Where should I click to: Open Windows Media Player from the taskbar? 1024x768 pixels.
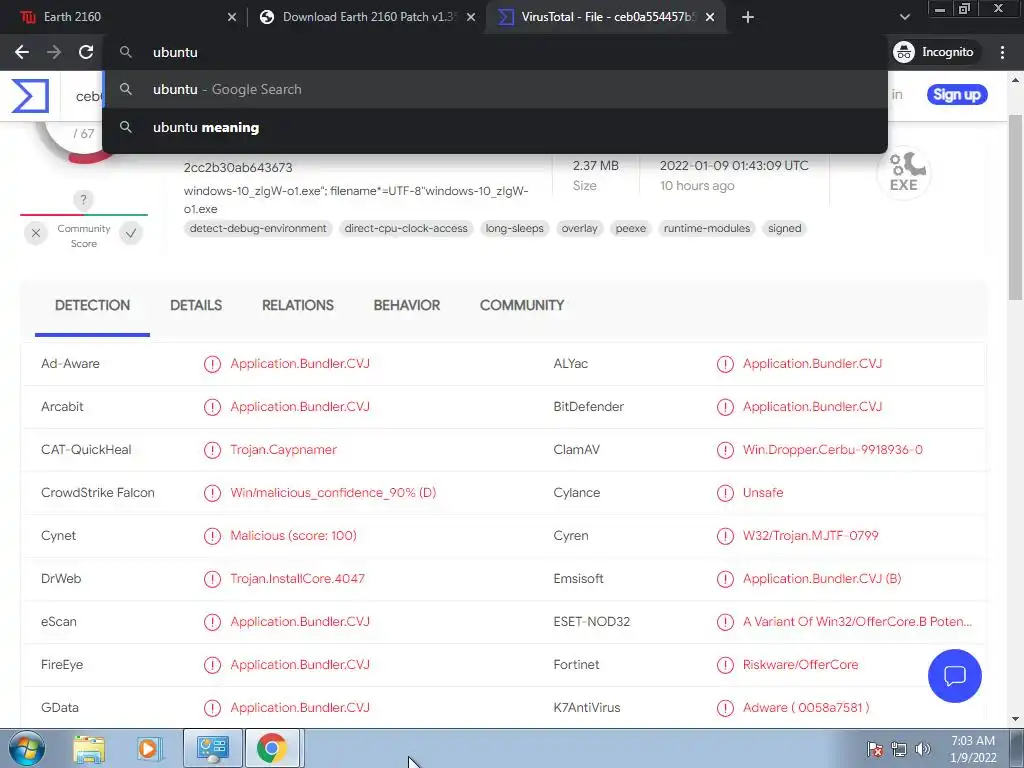click(148, 748)
